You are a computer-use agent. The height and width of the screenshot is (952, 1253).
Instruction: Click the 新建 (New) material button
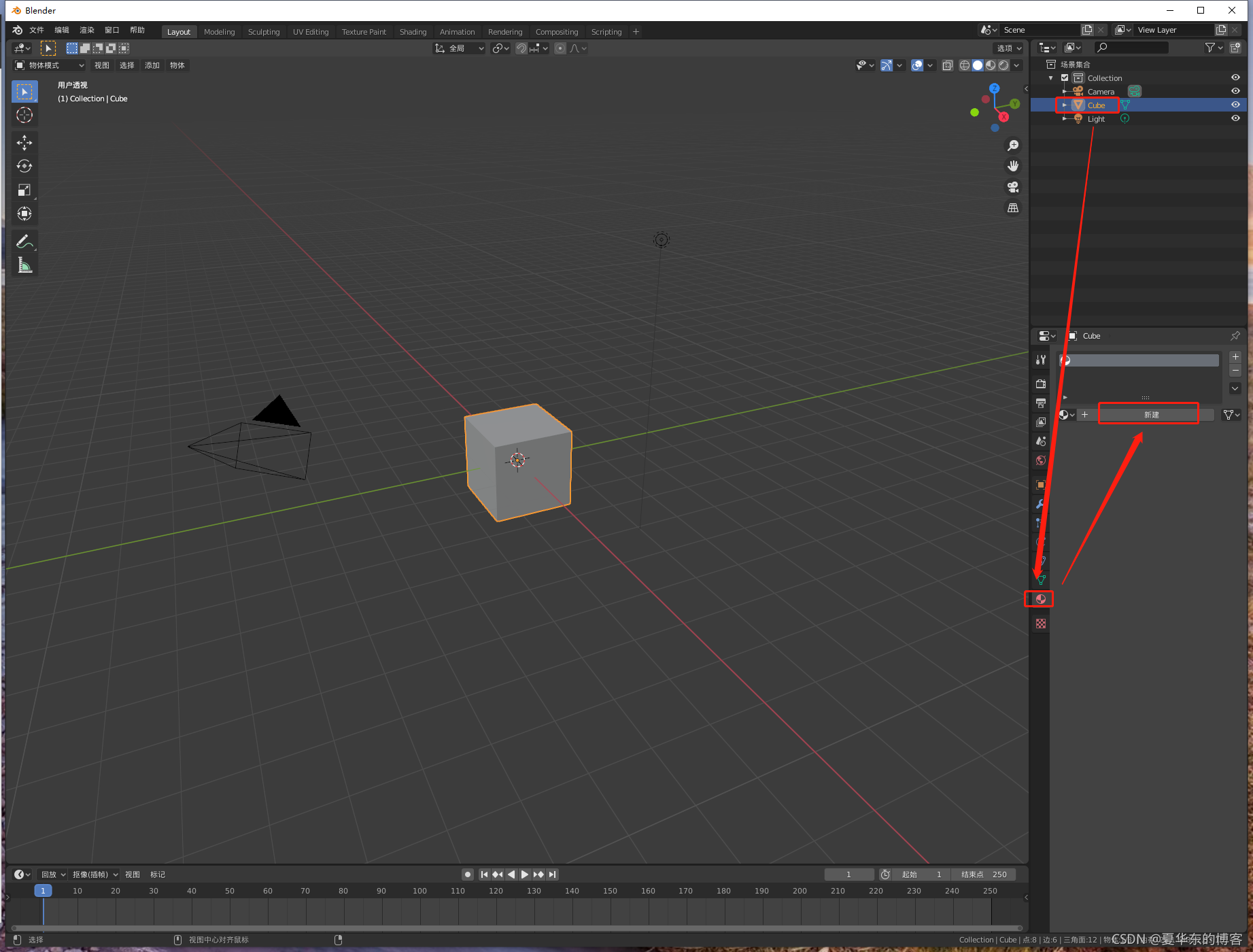1152,415
